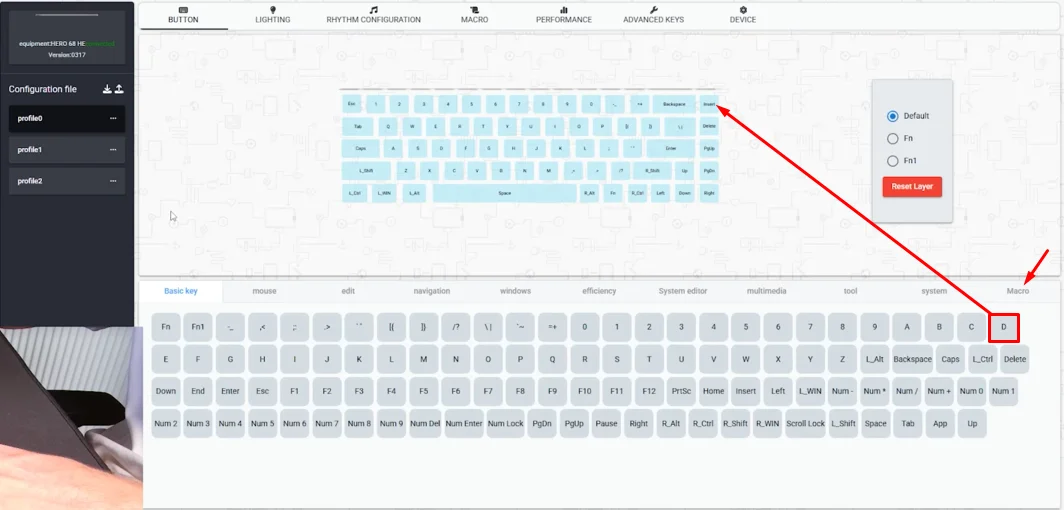
Task: Open profile1 three-dot options menu
Action: pyautogui.click(x=113, y=149)
